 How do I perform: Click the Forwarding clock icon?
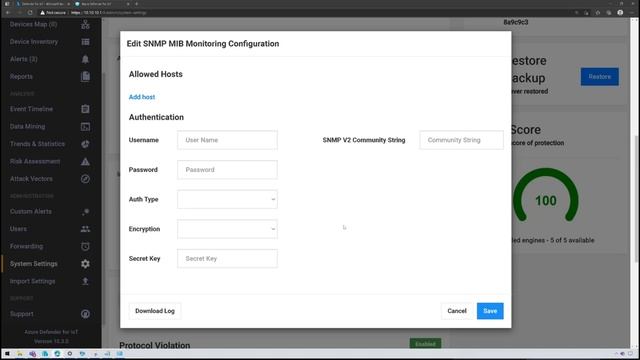[x=85, y=247]
